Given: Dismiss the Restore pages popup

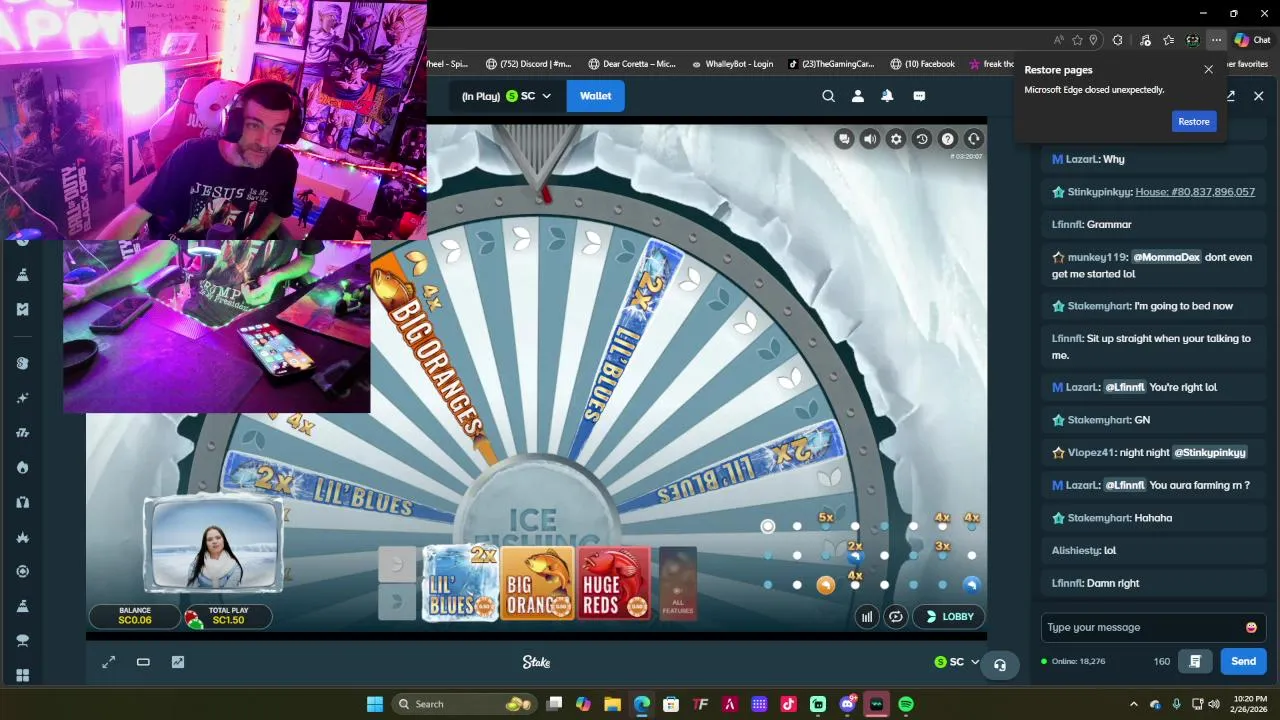Looking at the screenshot, I should 1208,70.
